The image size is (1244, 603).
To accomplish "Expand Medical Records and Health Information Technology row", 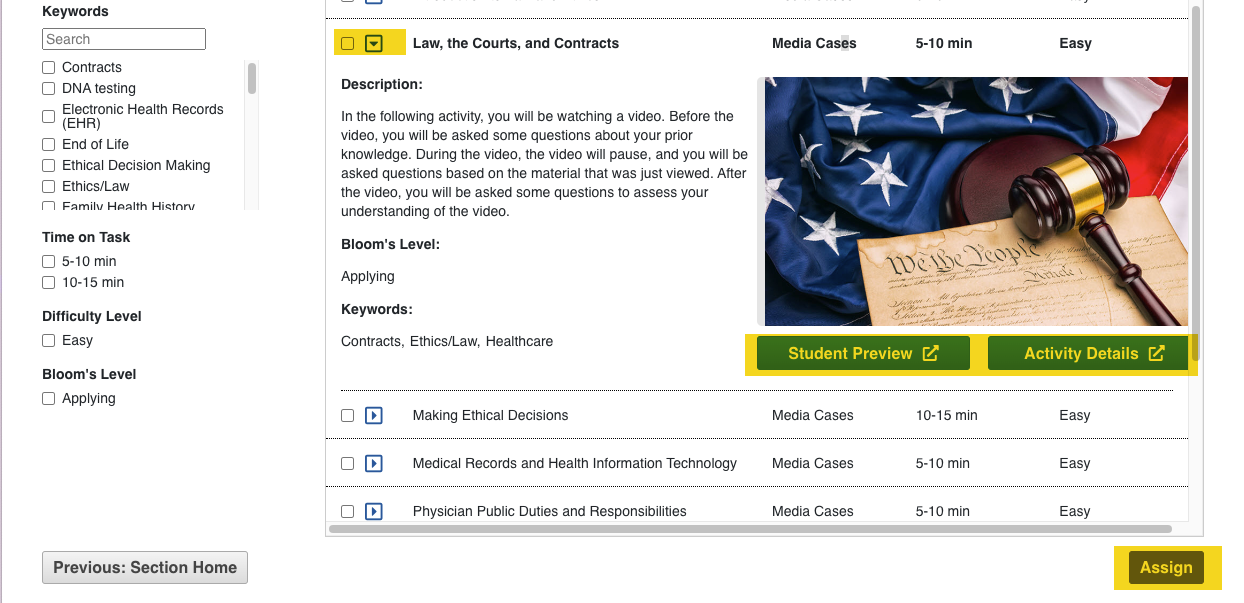I will [x=374, y=463].
